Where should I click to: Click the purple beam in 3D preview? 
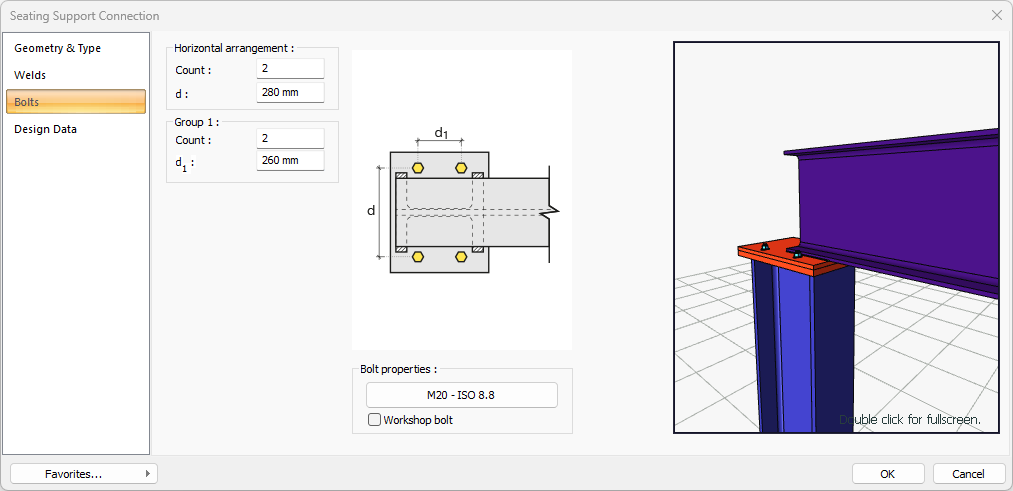900,200
